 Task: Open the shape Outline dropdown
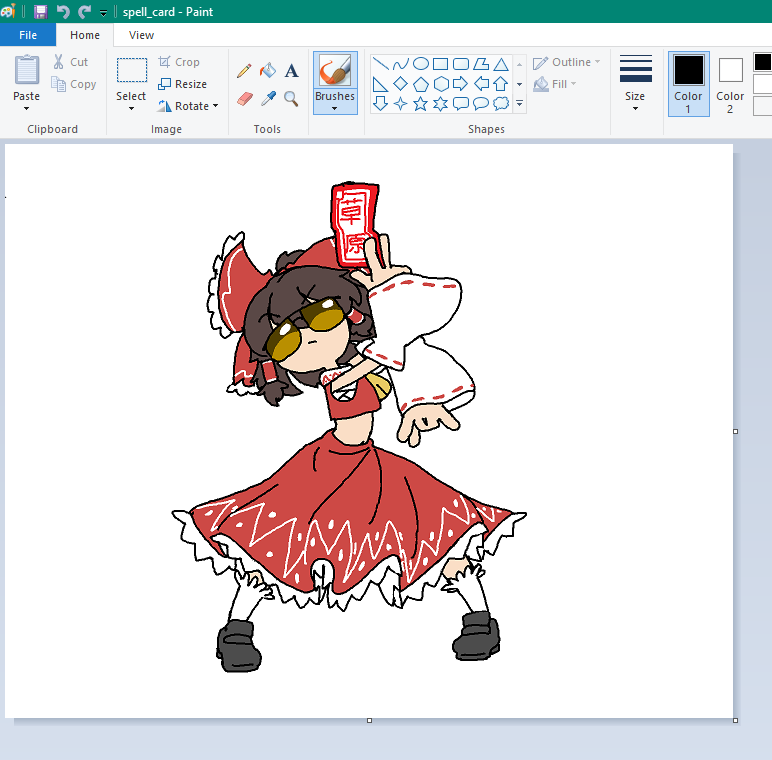567,62
